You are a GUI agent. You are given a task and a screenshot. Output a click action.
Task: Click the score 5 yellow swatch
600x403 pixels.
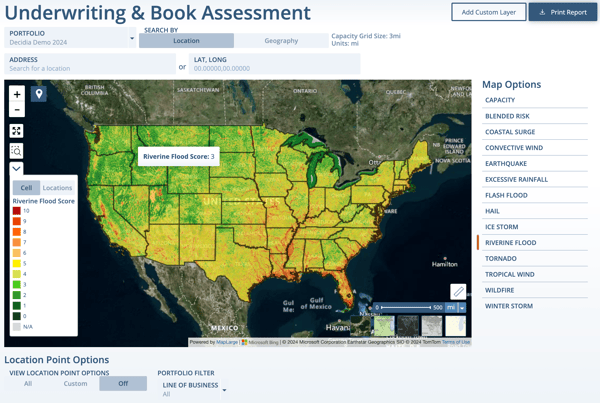16,264
